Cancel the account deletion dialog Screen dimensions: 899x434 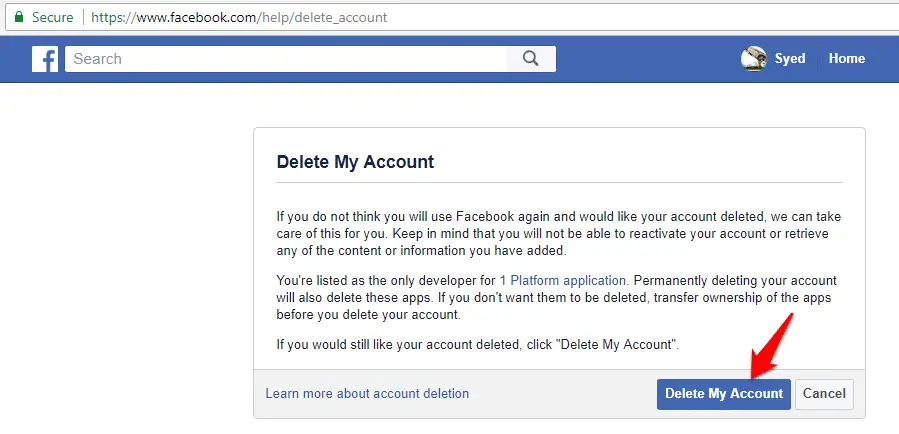click(x=824, y=394)
